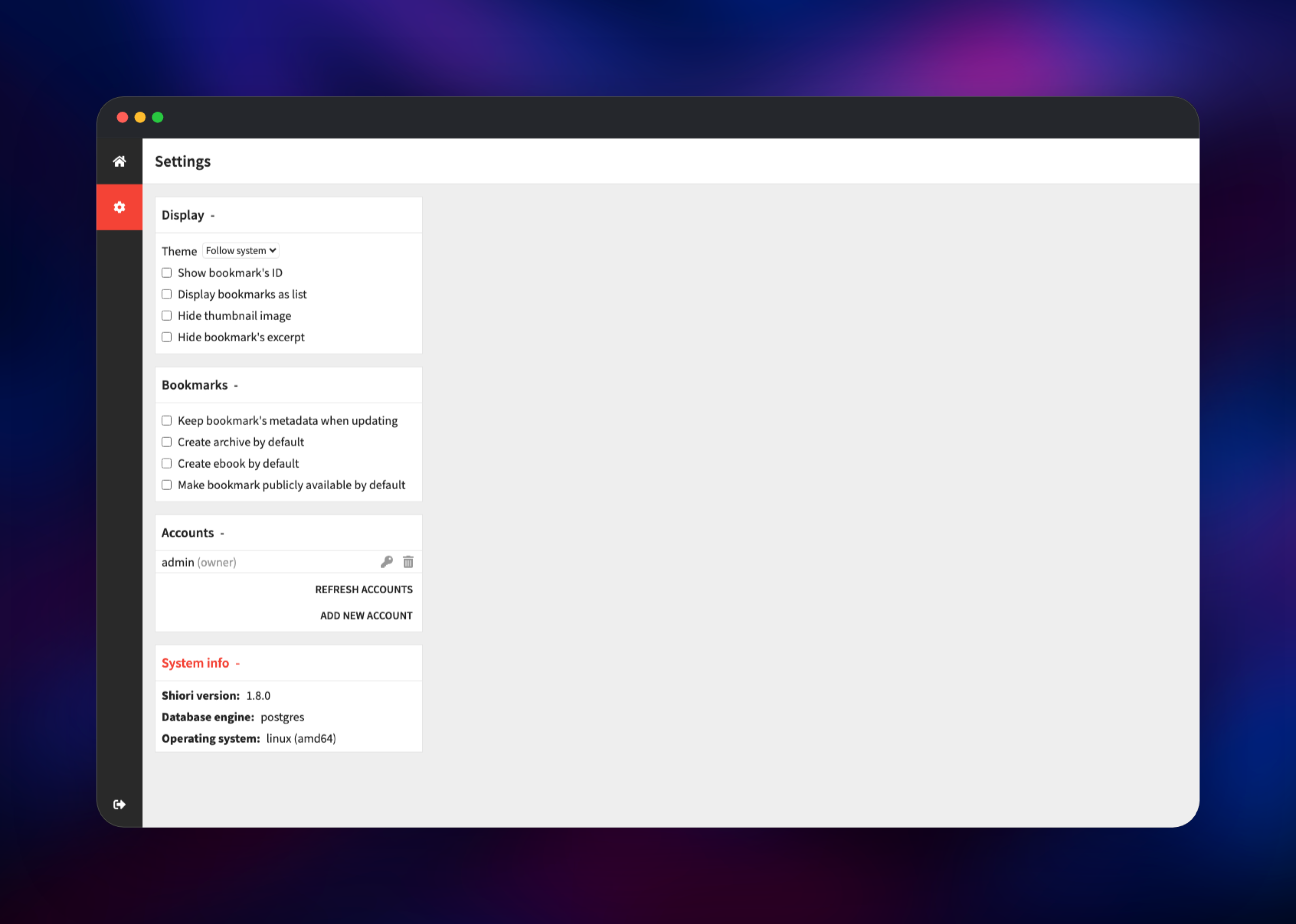This screenshot has width=1296, height=924.
Task: Collapse the System info section
Action: pyautogui.click(x=238, y=663)
